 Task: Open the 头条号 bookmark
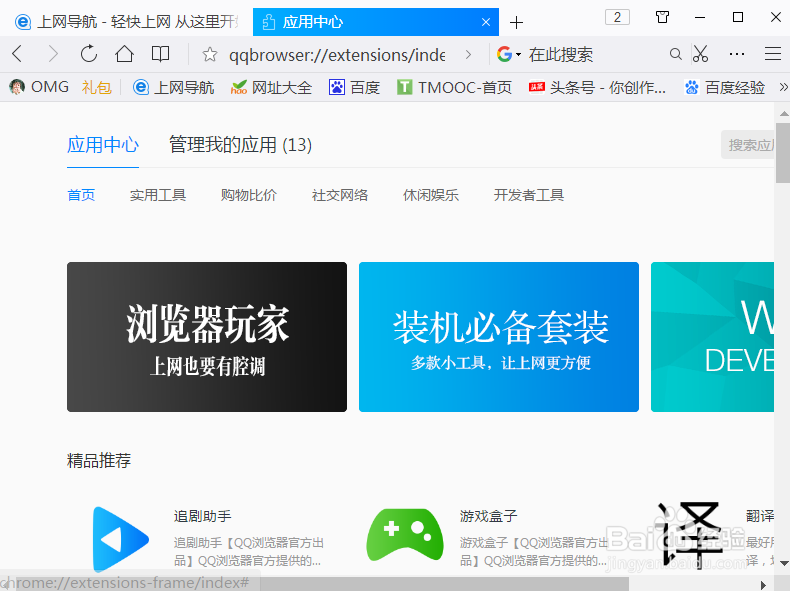(x=597, y=88)
